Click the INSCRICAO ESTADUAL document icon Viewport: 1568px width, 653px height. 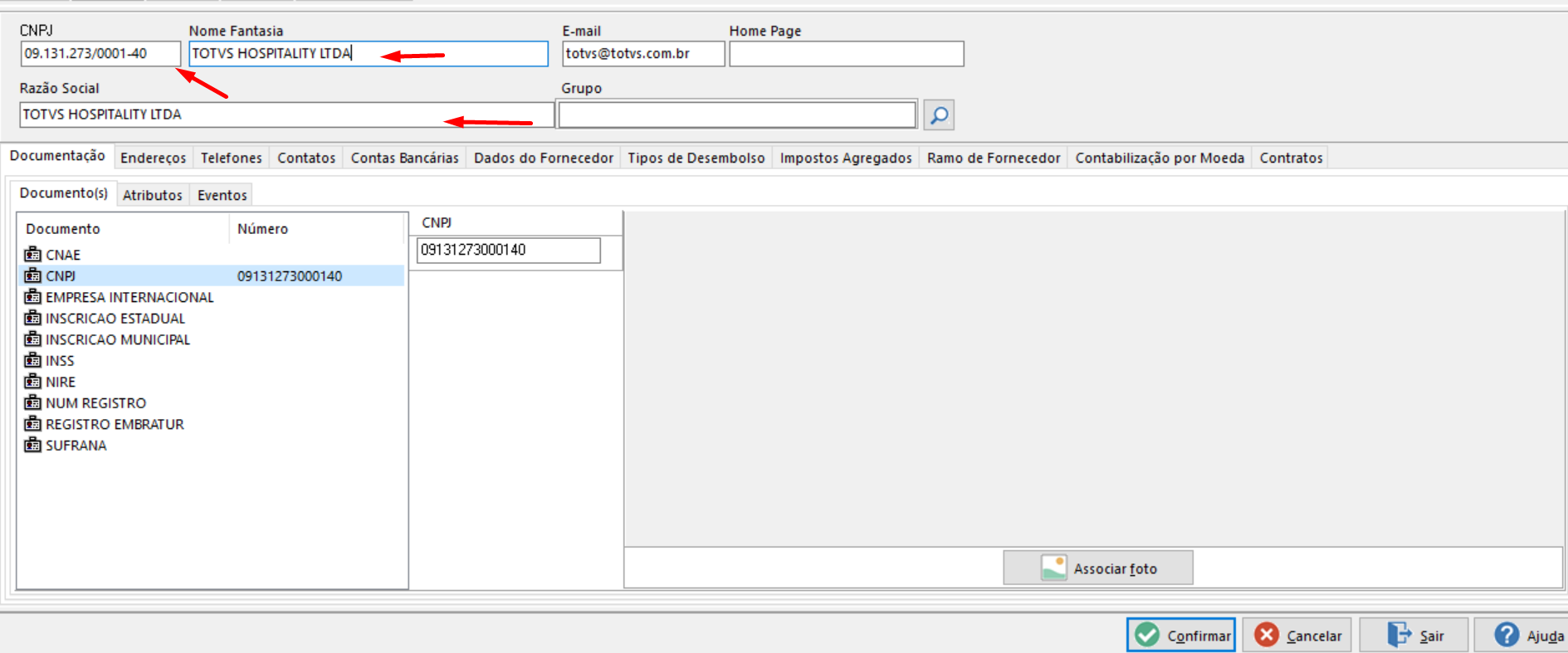point(32,318)
